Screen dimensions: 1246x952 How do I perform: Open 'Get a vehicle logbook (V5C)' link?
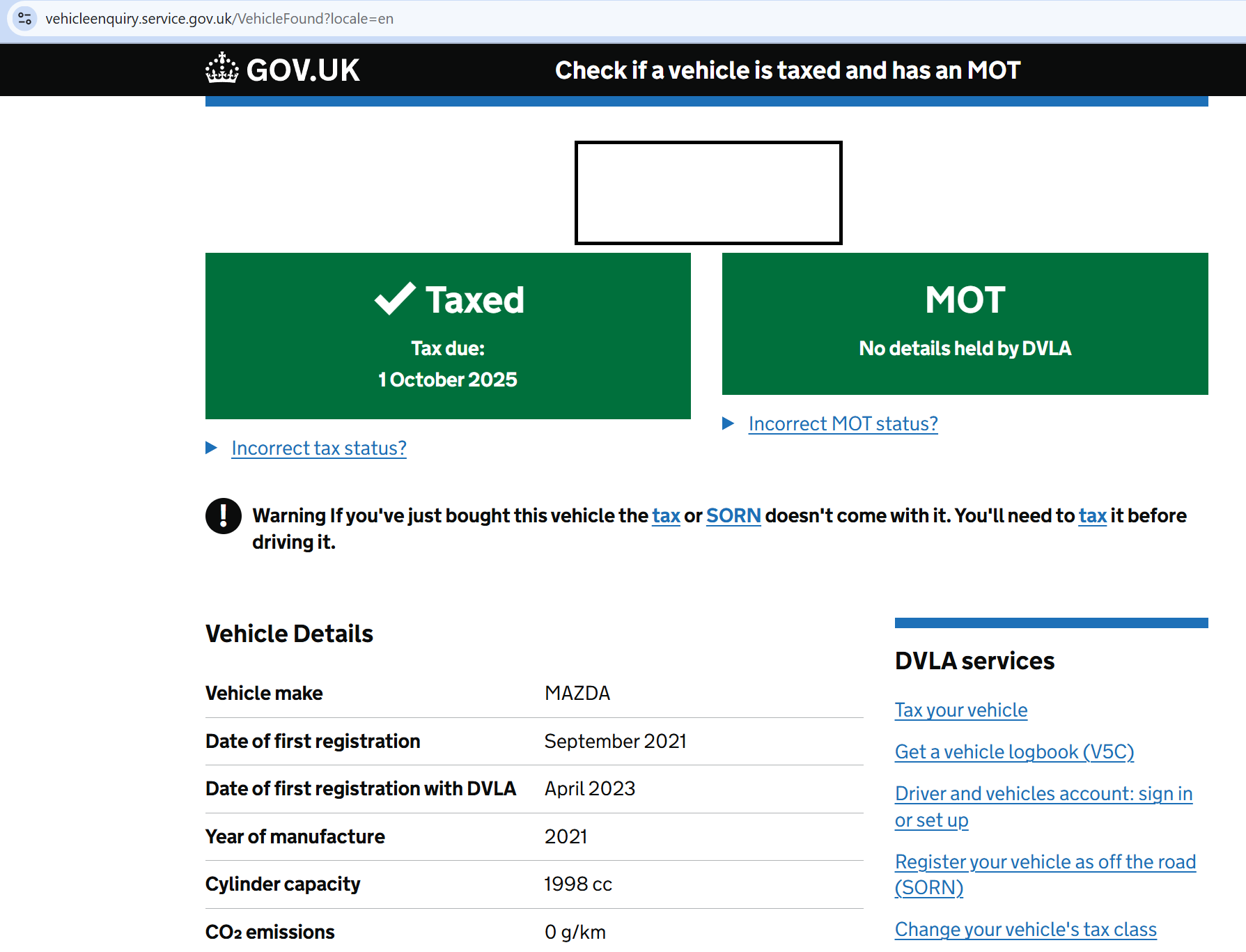click(x=1014, y=752)
